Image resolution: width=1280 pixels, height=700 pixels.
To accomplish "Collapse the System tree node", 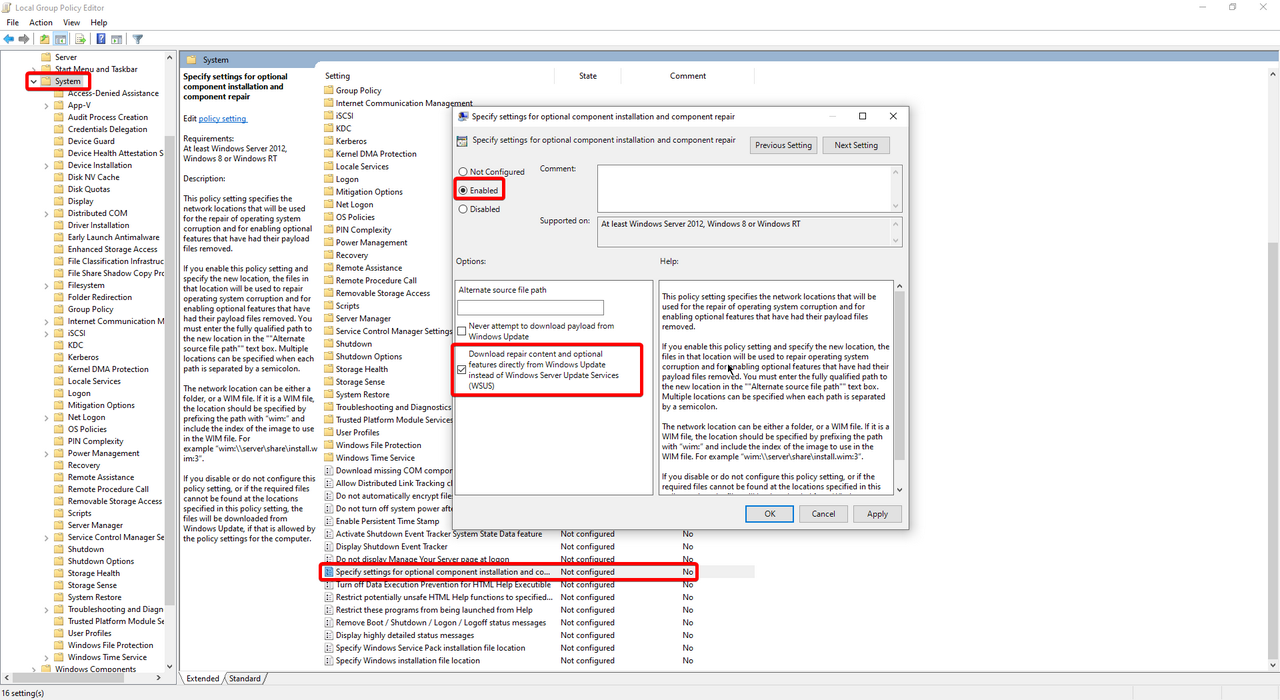I will [34, 81].
